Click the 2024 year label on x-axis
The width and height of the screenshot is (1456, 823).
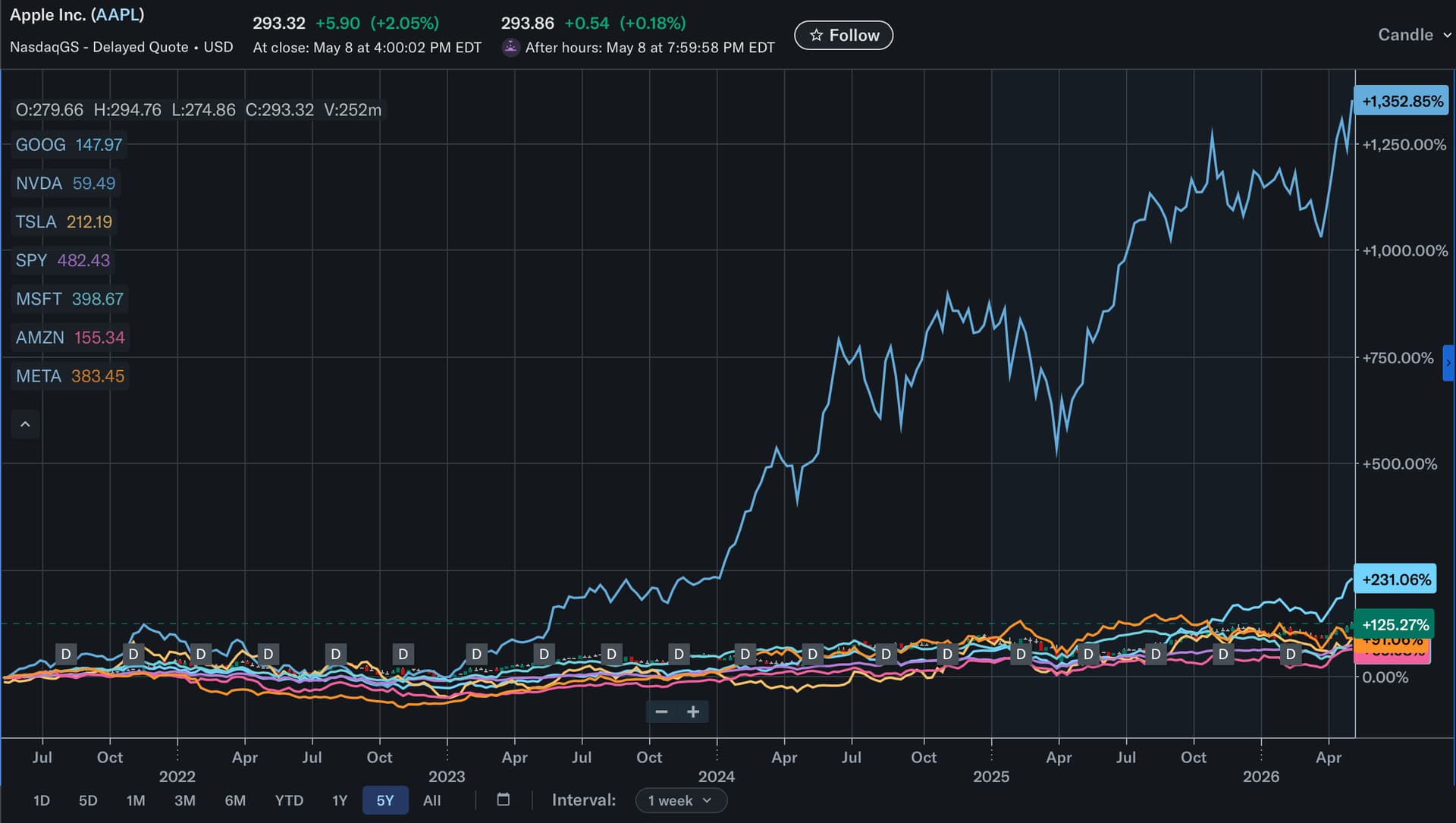click(x=717, y=777)
